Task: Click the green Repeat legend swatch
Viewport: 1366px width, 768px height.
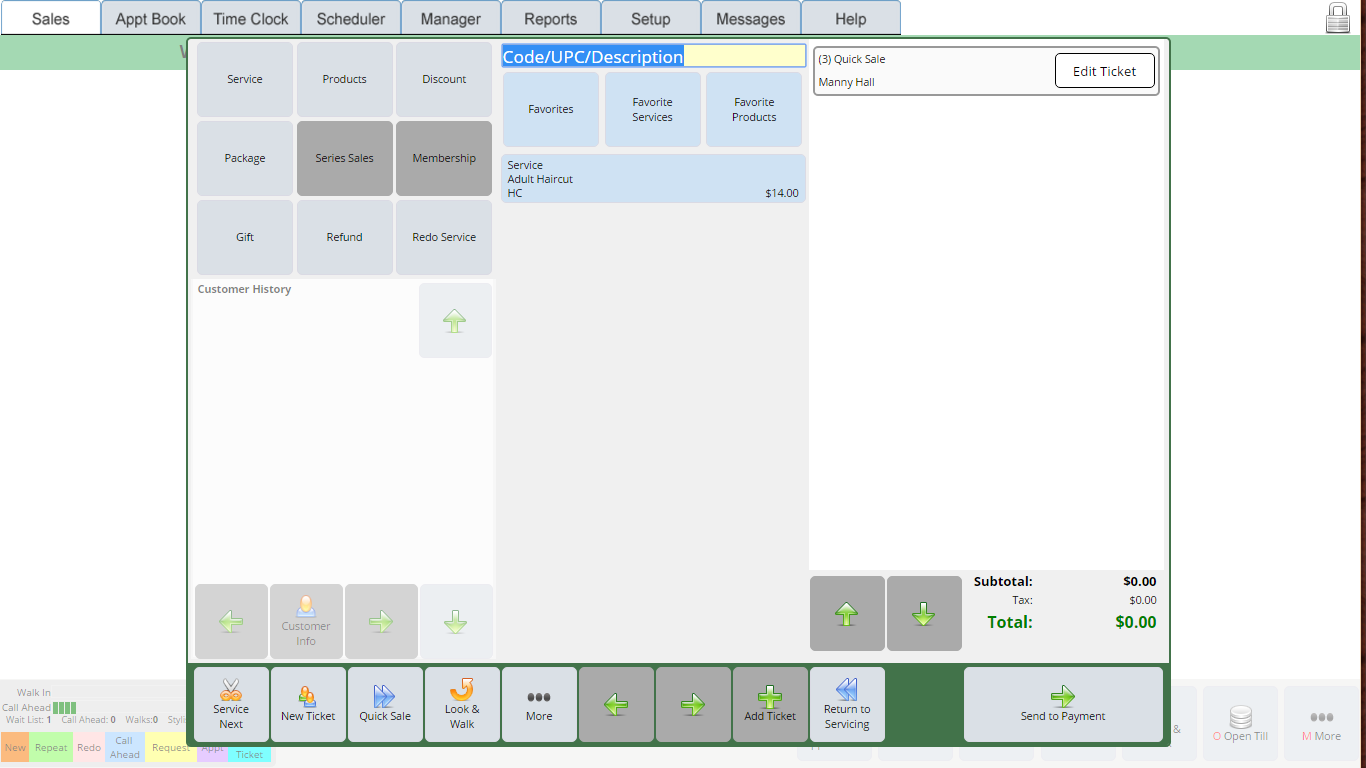Action: [x=51, y=747]
